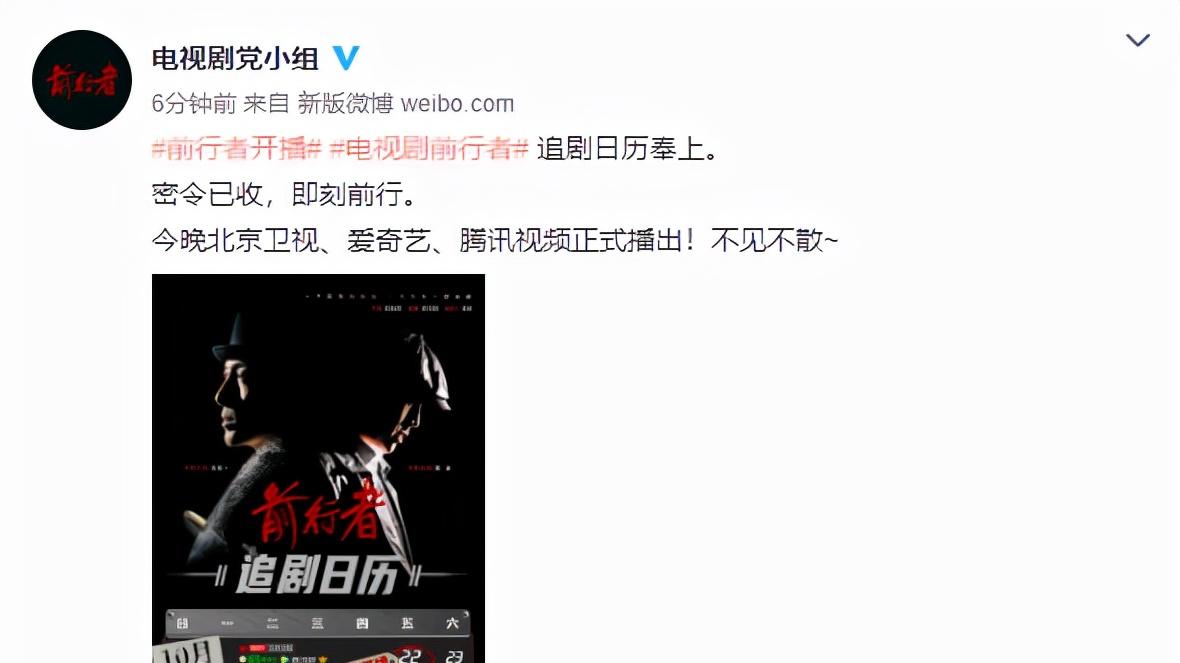
Task: Open the 电视剧党小组 account name
Action: click(x=236, y=58)
